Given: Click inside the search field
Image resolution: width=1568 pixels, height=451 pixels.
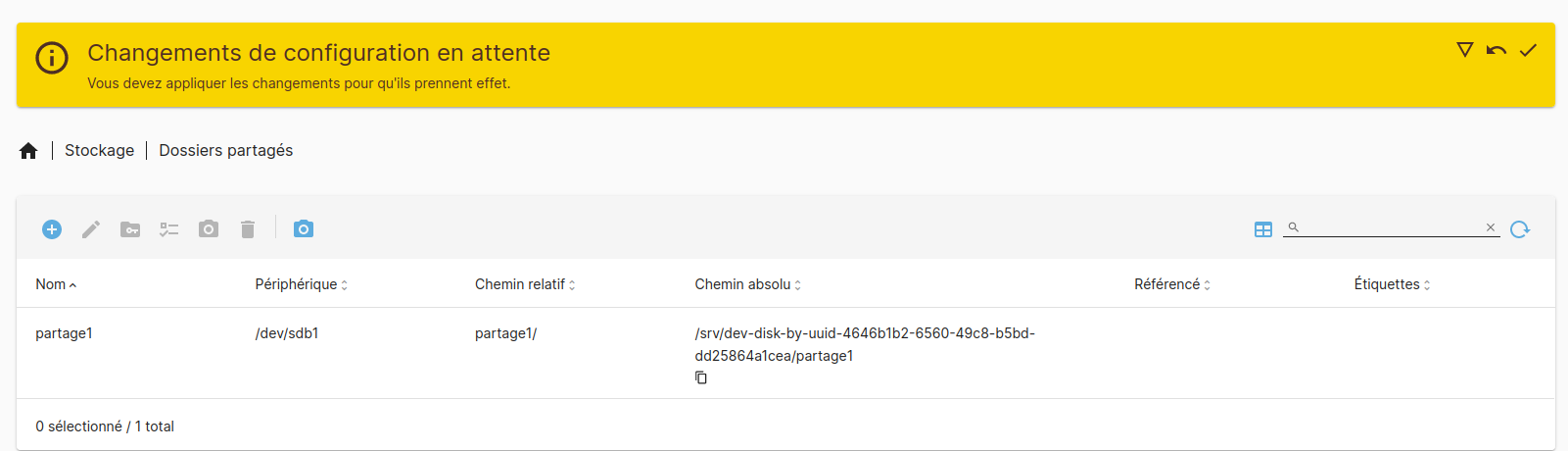Looking at the screenshot, I should (1391, 227).
